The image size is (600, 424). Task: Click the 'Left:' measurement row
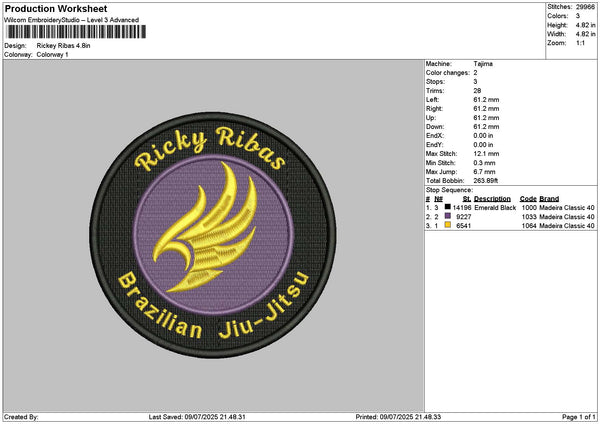463,100
